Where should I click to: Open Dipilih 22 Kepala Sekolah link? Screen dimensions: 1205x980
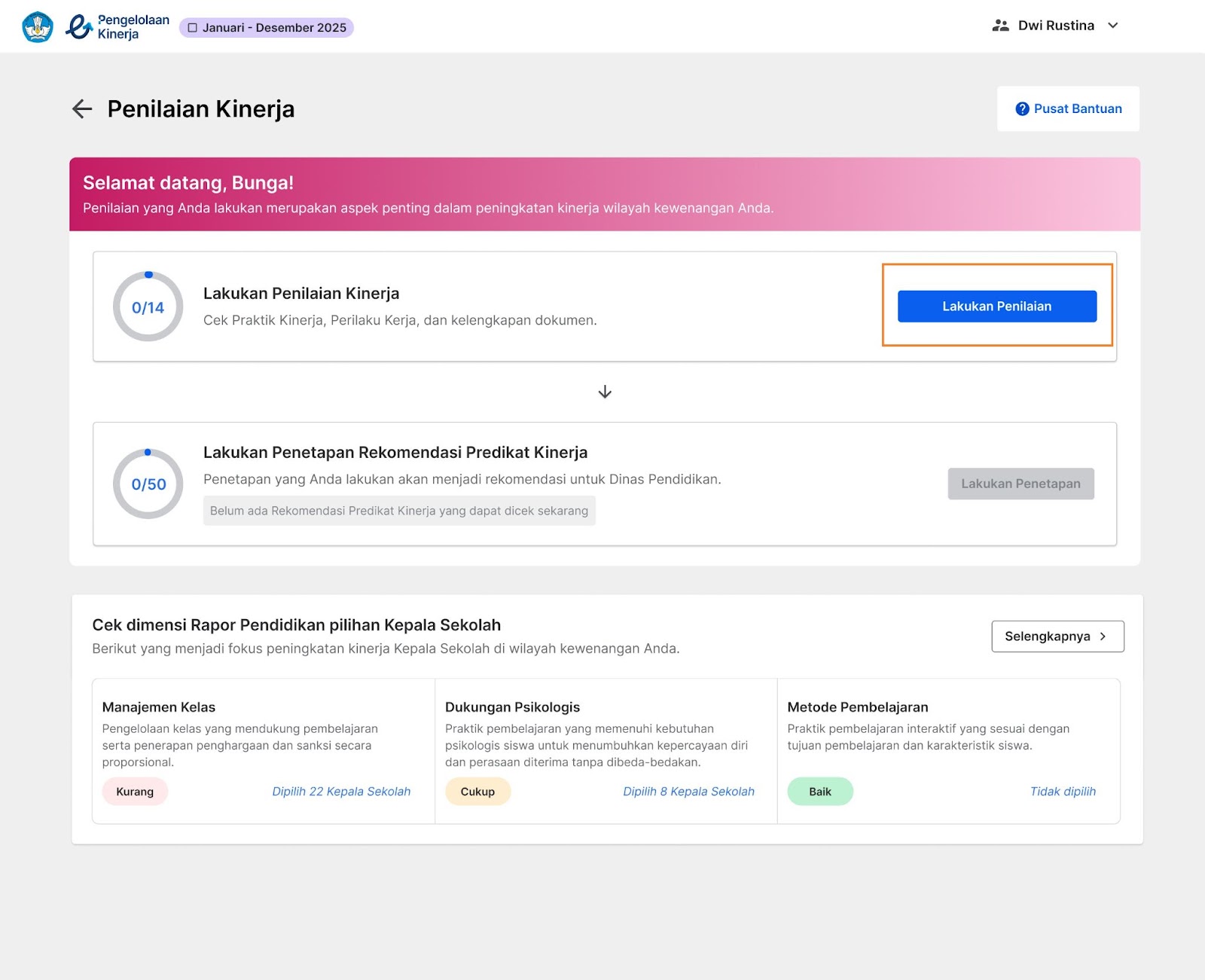point(341,792)
